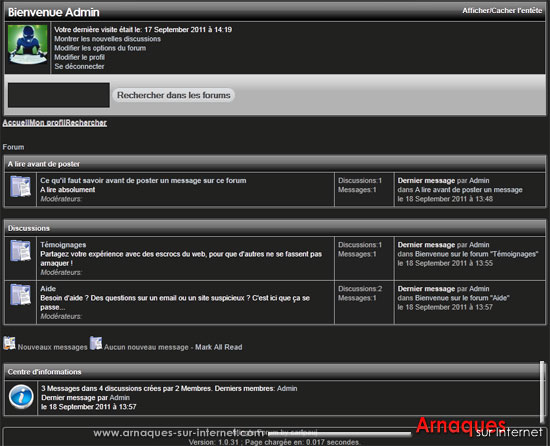Open 'Mon profil' menu item
This screenshot has width=550, height=446.
48,123
